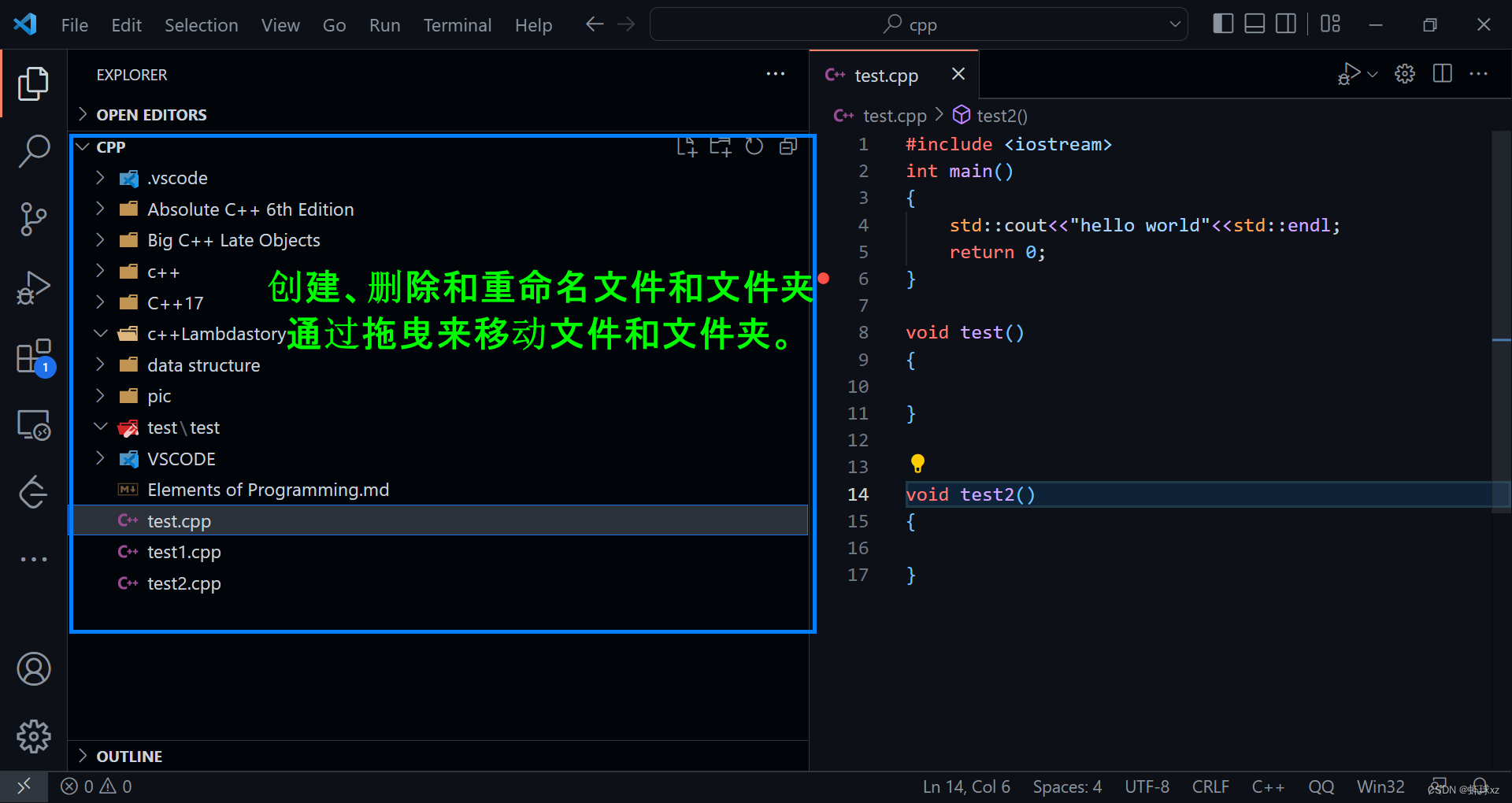Open the Extensions view with badge
1512x803 pixels.
35,357
